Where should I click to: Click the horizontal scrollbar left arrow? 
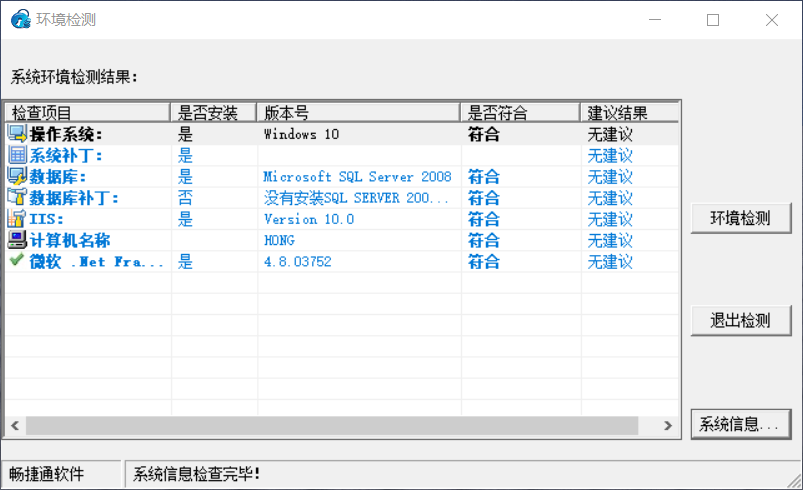coord(15,425)
